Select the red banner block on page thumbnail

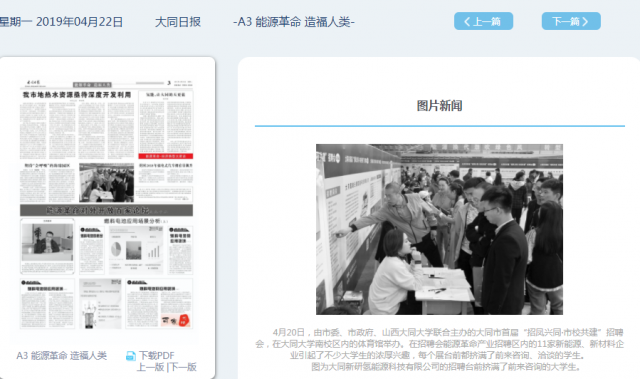coord(165,156)
